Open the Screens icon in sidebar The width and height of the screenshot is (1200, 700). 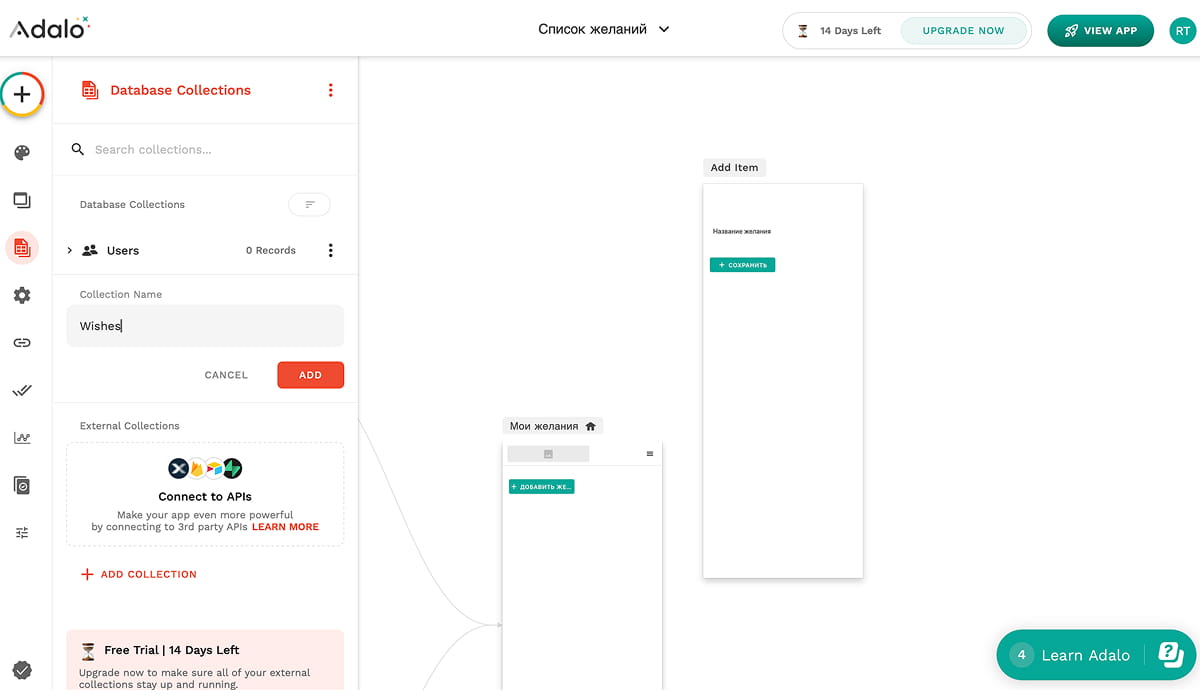pyautogui.click(x=22, y=200)
